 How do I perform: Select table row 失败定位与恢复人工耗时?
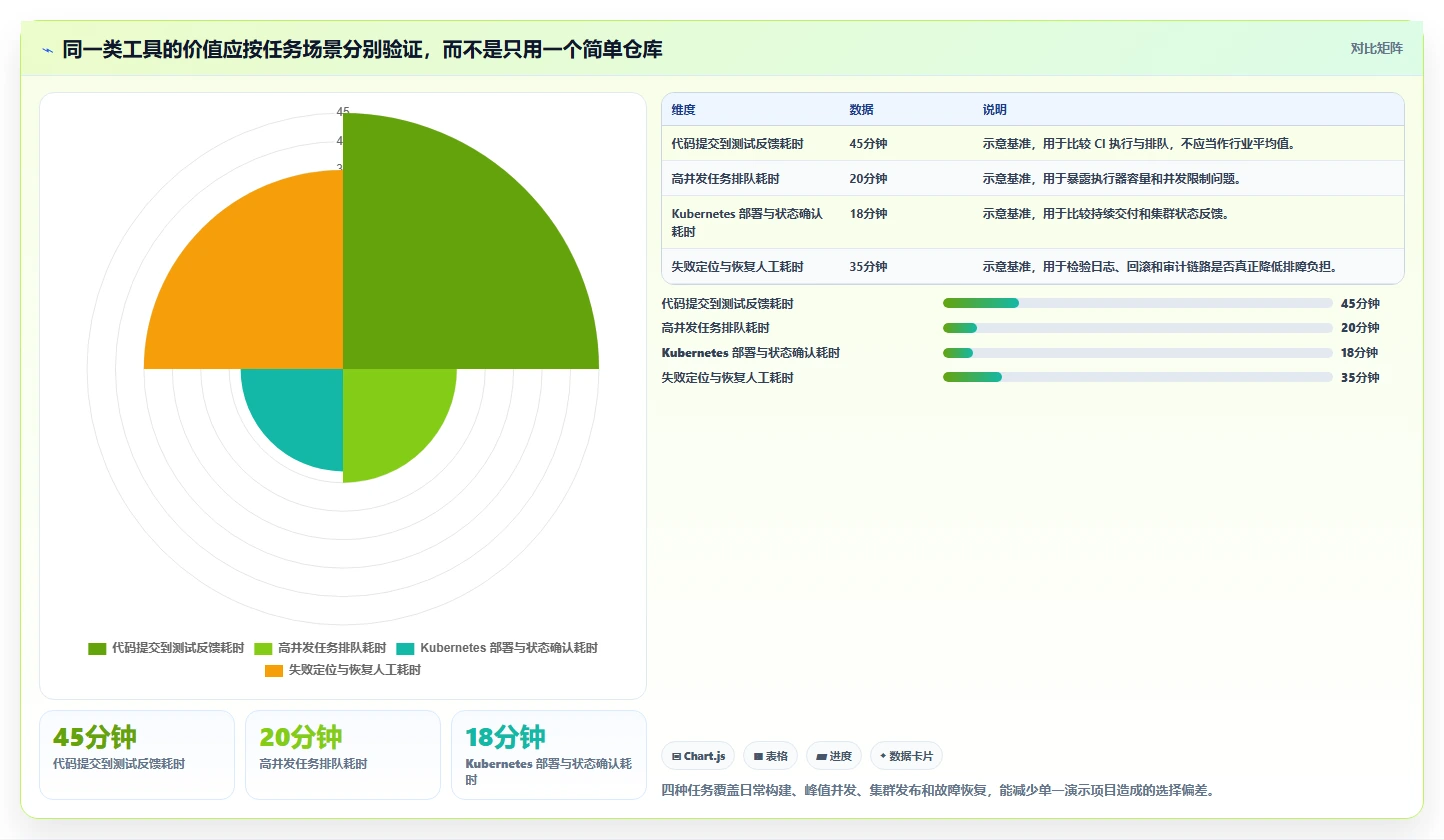(x=1033, y=266)
